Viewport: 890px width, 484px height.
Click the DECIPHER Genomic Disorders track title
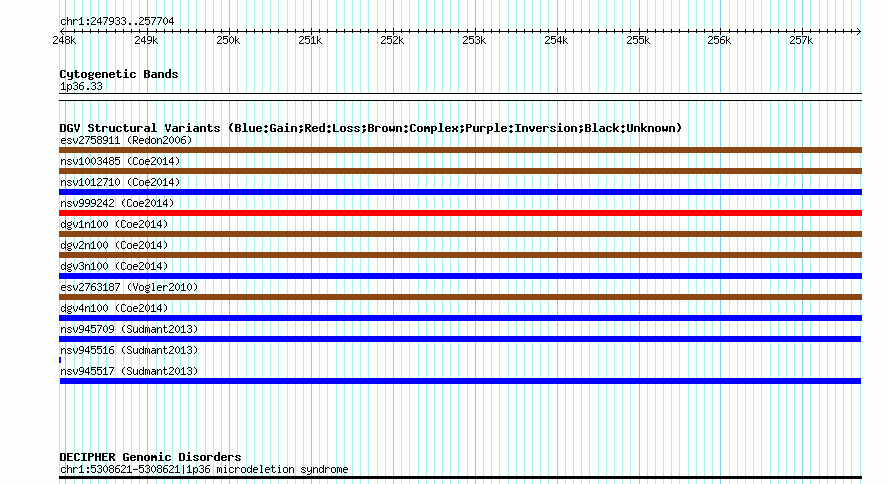[x=150, y=457]
